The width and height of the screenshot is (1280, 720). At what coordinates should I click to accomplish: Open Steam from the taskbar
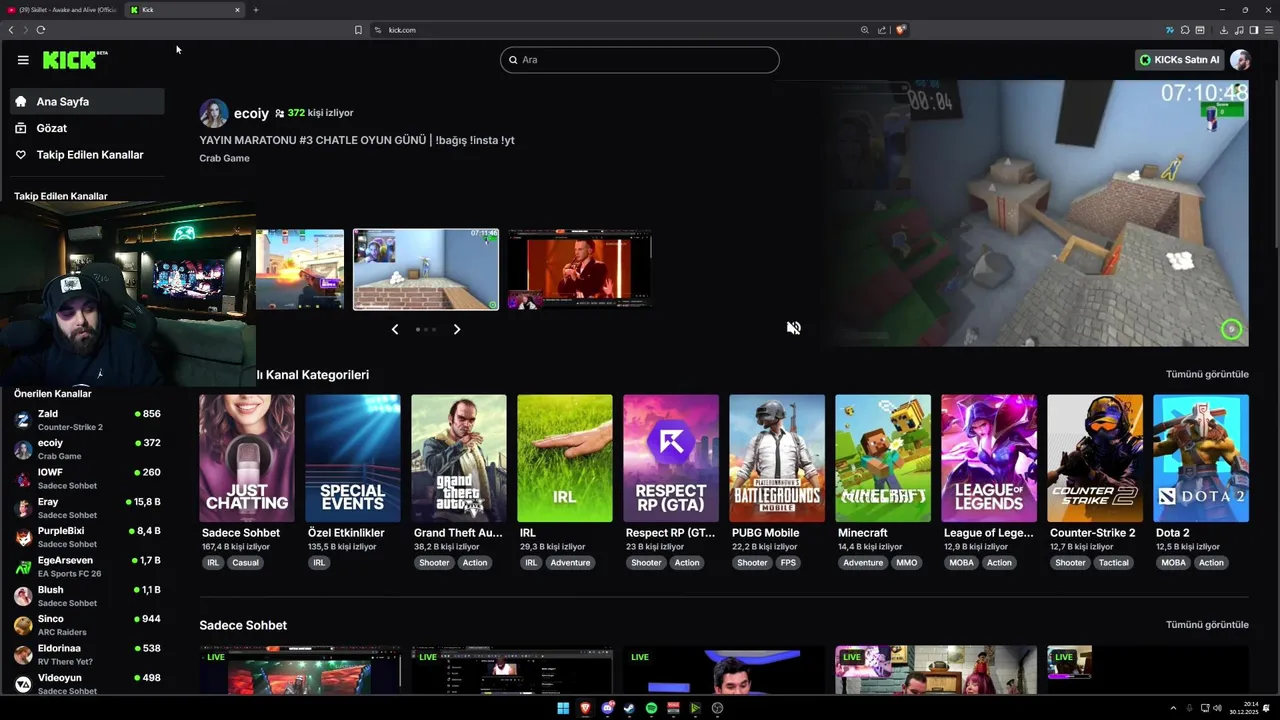pyautogui.click(x=629, y=708)
